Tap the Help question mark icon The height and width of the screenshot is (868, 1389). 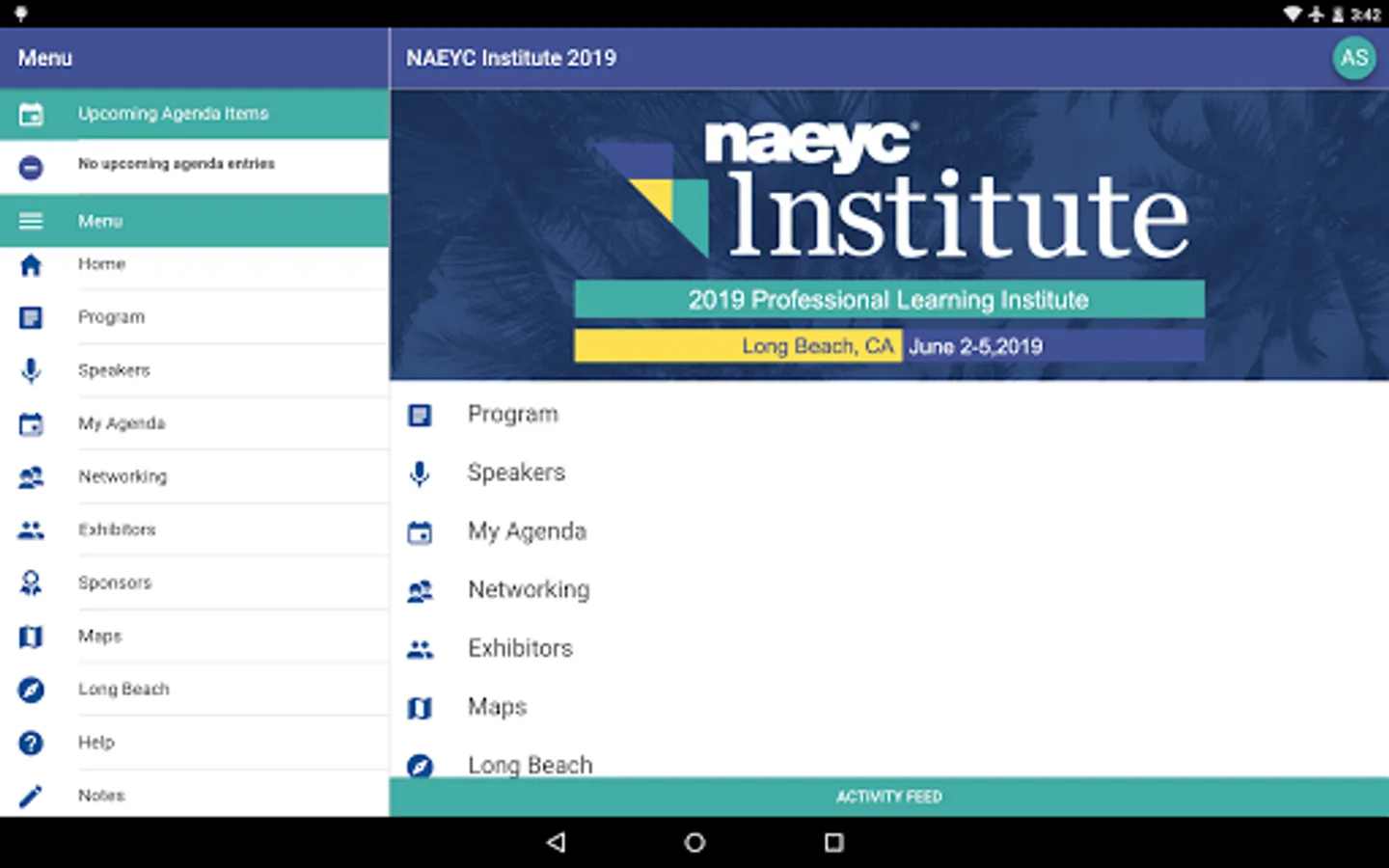point(31,743)
